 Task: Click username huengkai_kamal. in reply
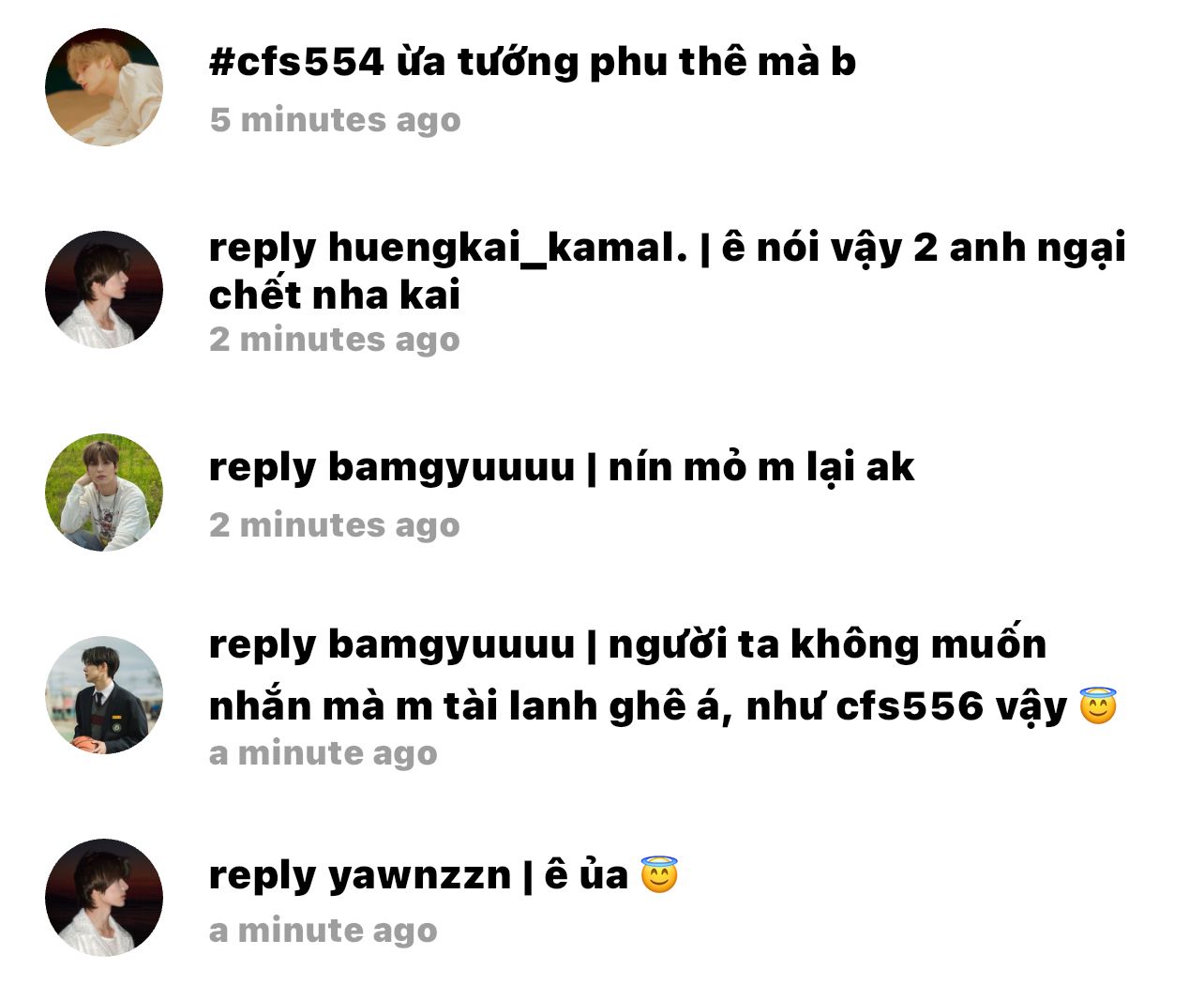pos(508,249)
